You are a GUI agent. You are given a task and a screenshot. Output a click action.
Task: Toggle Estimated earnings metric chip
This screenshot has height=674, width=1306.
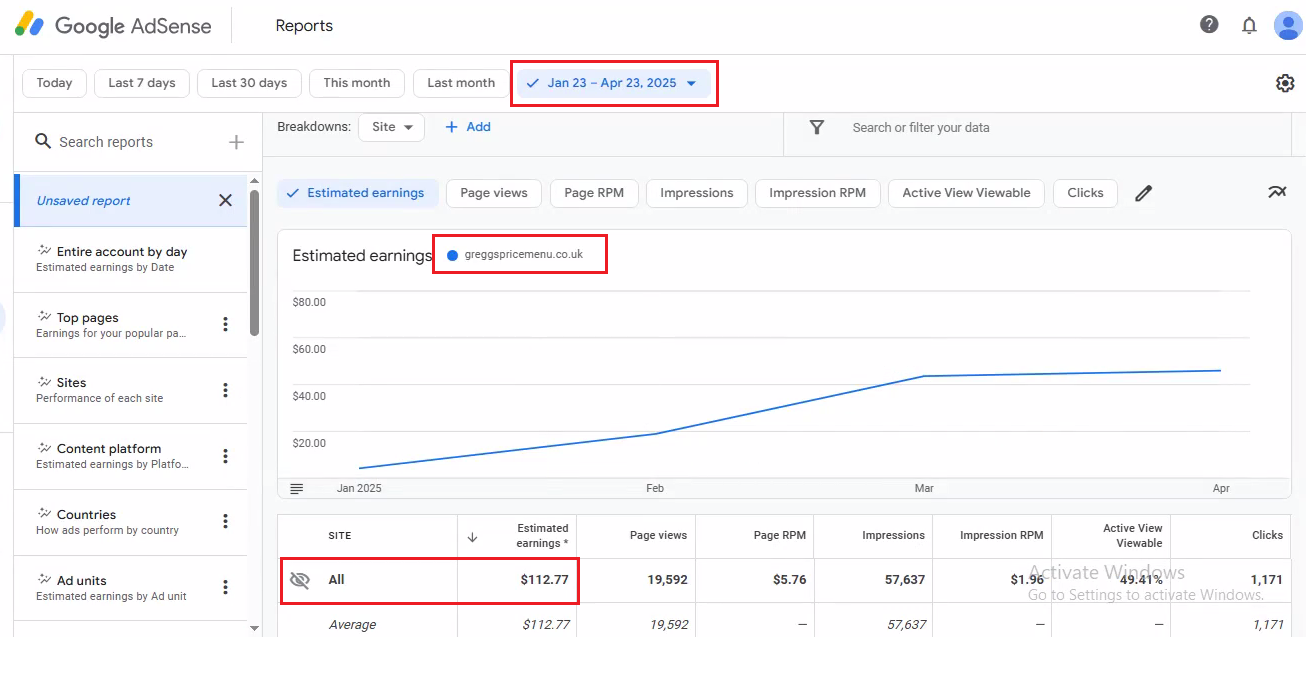[x=357, y=193]
